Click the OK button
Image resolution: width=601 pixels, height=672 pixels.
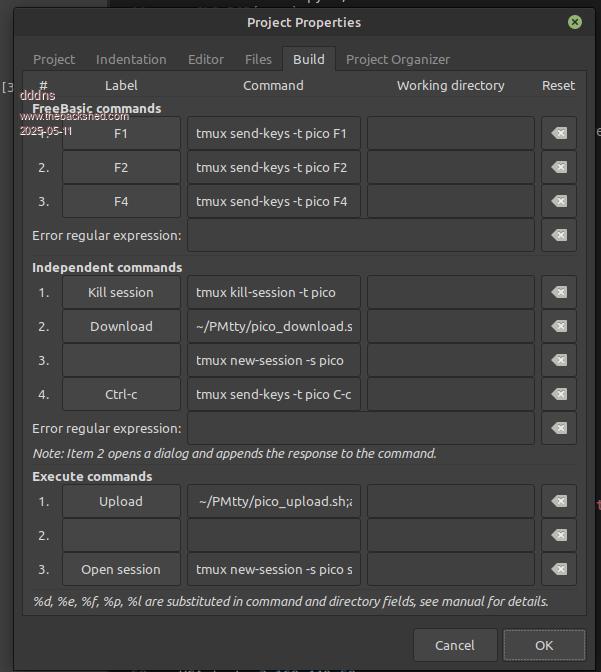pyautogui.click(x=544, y=645)
